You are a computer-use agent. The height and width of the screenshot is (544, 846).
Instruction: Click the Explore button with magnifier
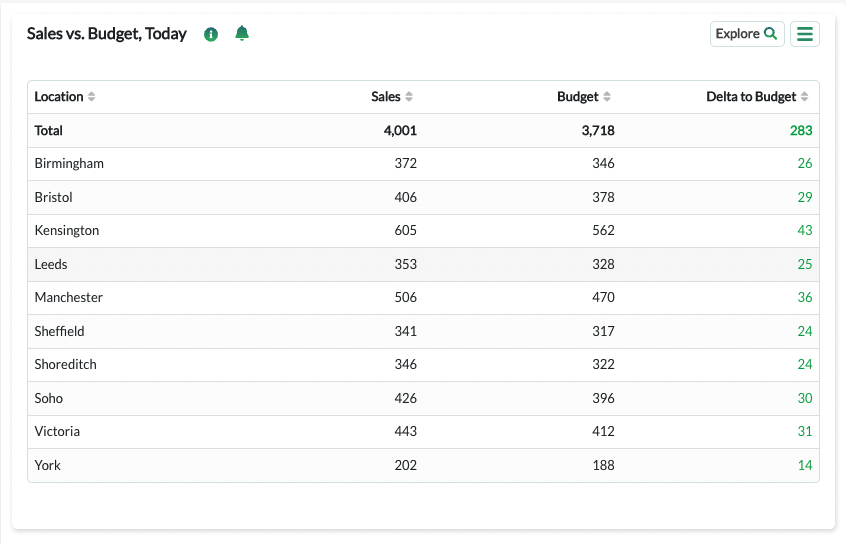click(x=747, y=34)
